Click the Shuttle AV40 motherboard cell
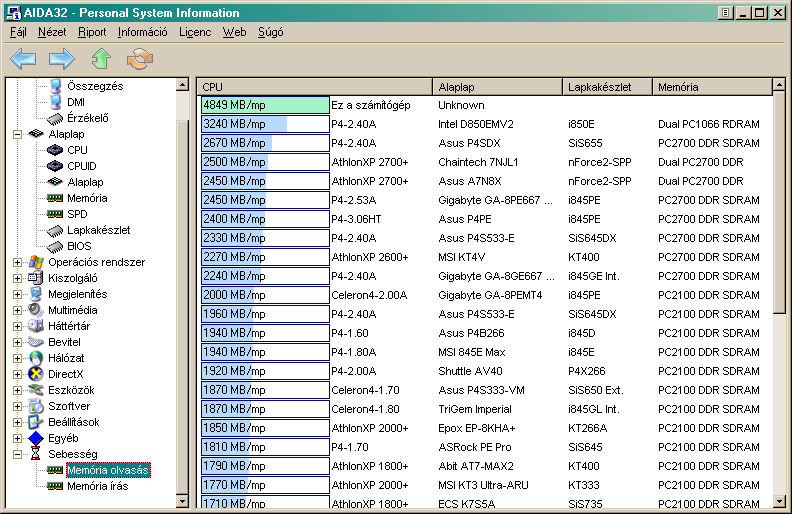The height and width of the screenshot is (514, 792). click(470, 371)
